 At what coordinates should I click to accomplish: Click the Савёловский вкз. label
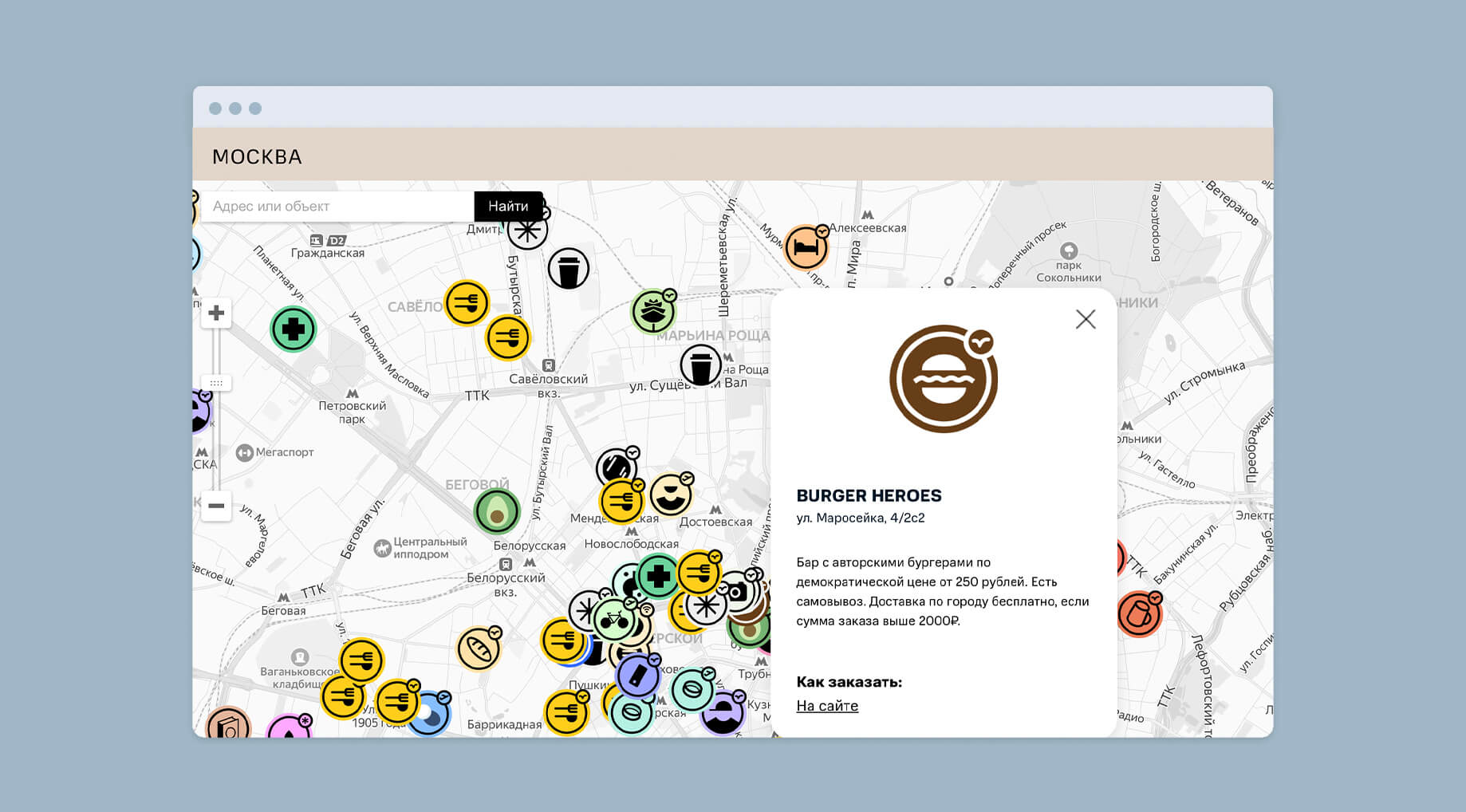(x=549, y=385)
